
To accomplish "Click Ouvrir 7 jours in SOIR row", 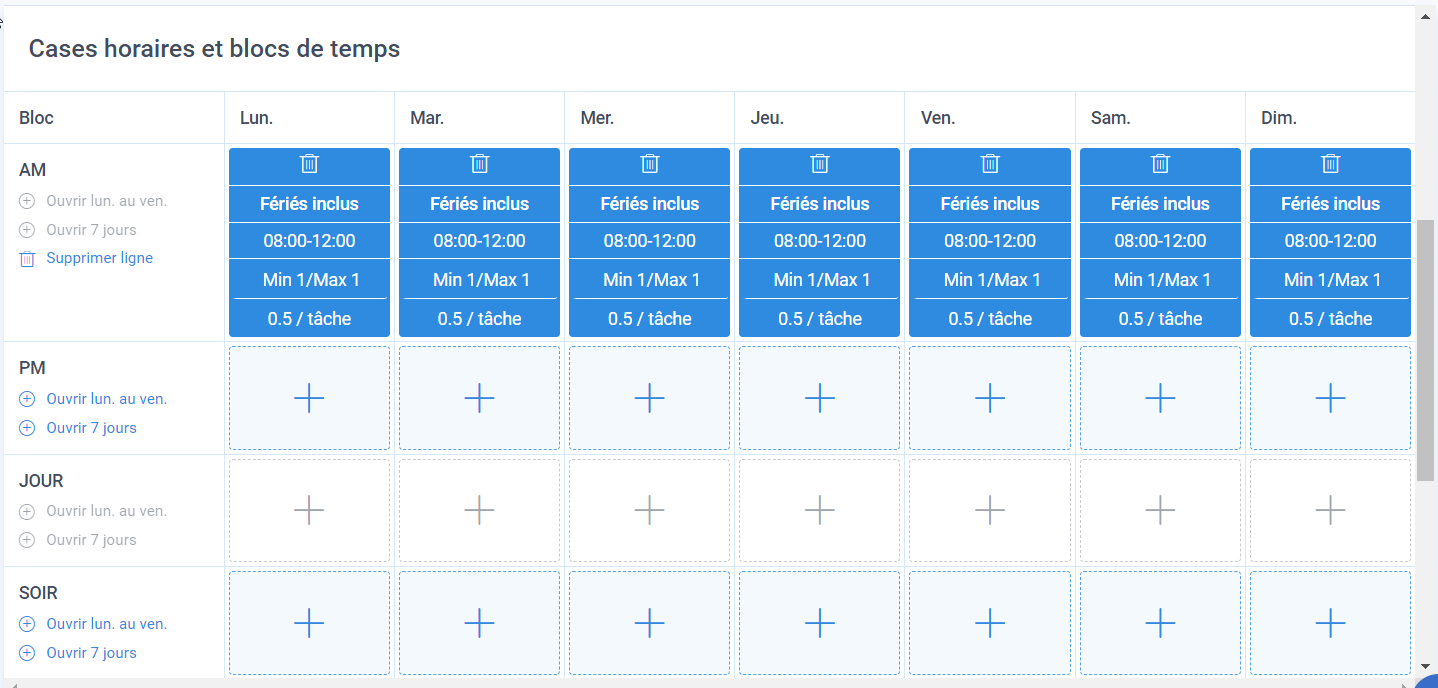I will pos(78,653).
